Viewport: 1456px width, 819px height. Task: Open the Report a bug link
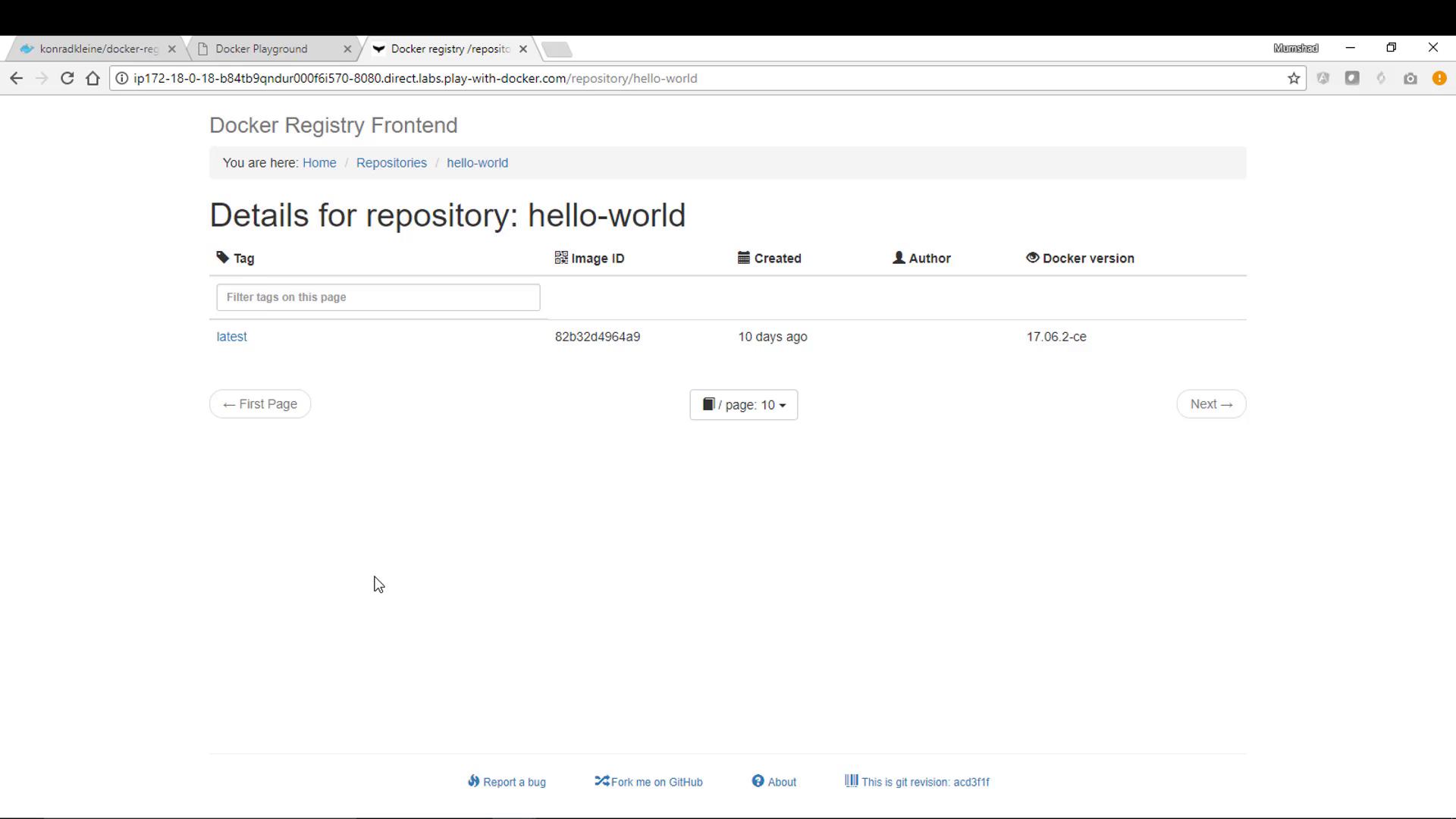pos(513,782)
